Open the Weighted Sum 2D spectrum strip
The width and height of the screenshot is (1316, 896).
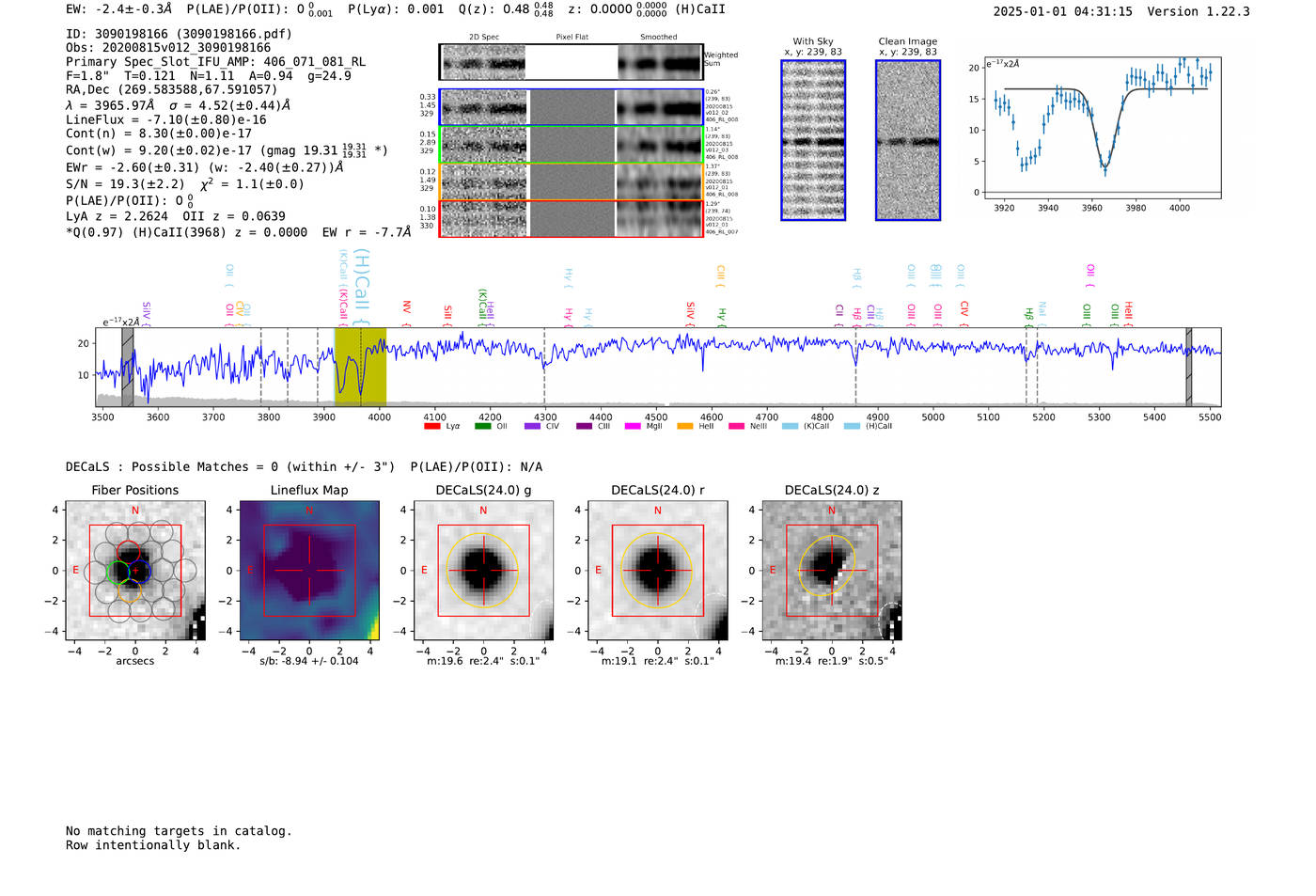(572, 62)
